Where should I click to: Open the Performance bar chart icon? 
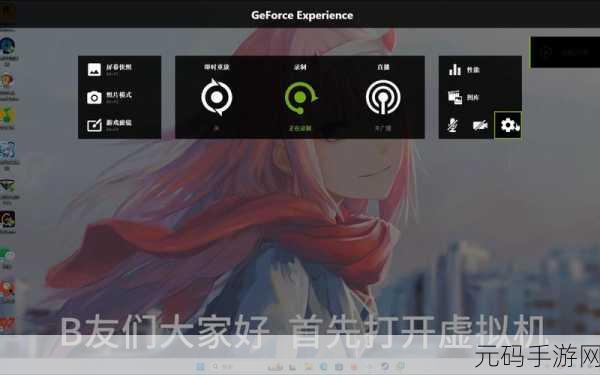point(455,70)
